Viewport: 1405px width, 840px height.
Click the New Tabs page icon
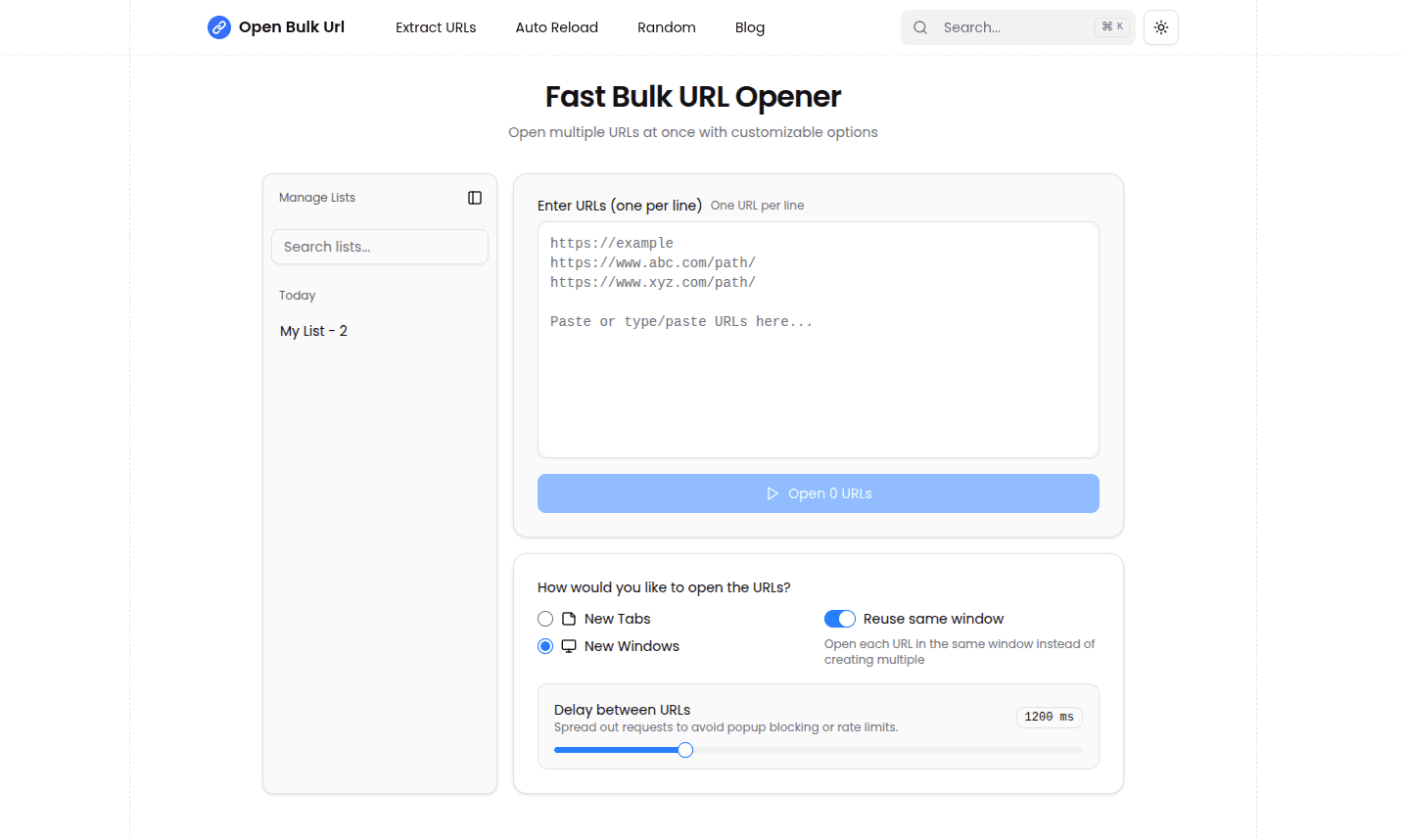point(569,618)
